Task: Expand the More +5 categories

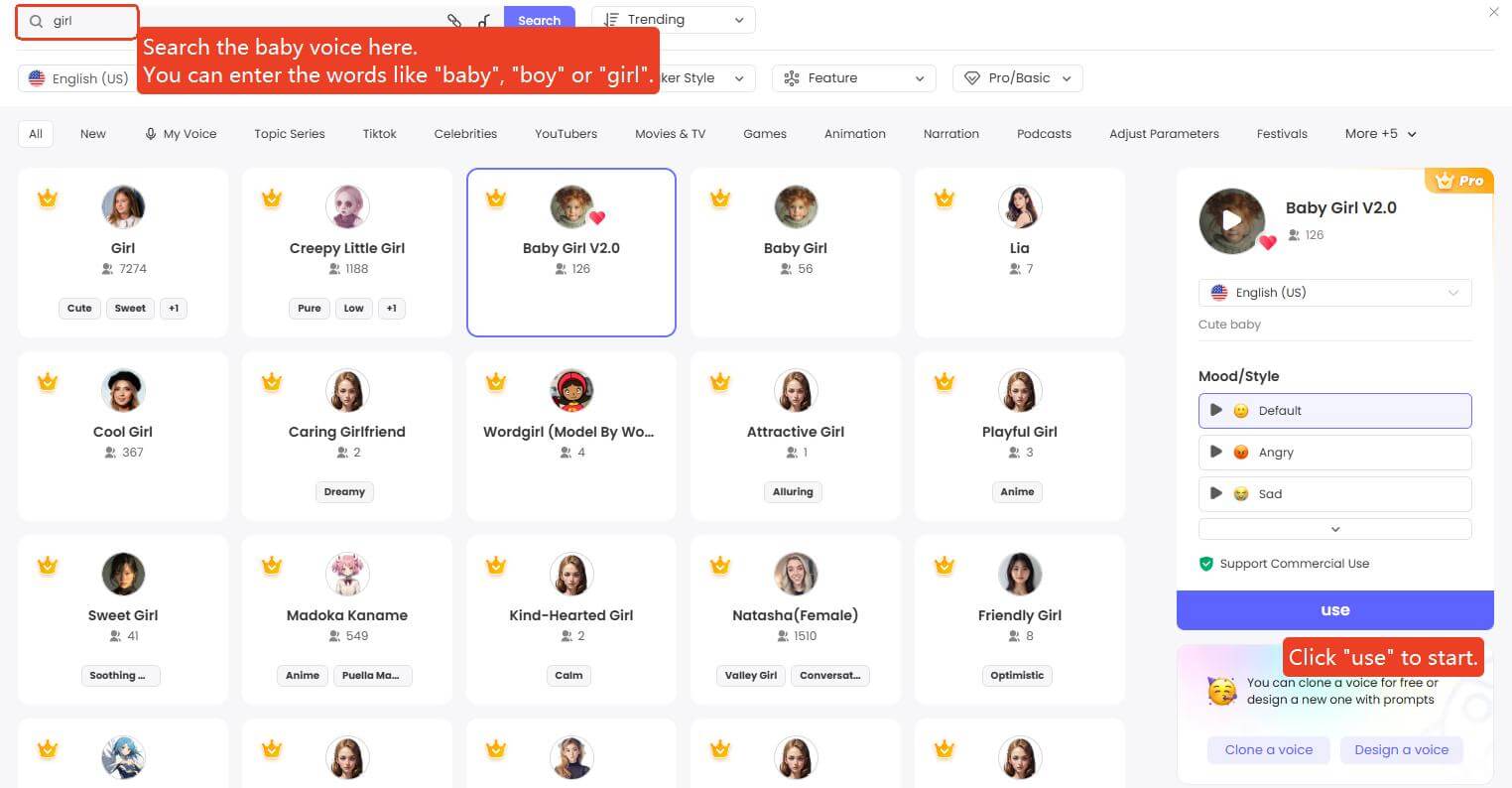Action: pos(1380,134)
